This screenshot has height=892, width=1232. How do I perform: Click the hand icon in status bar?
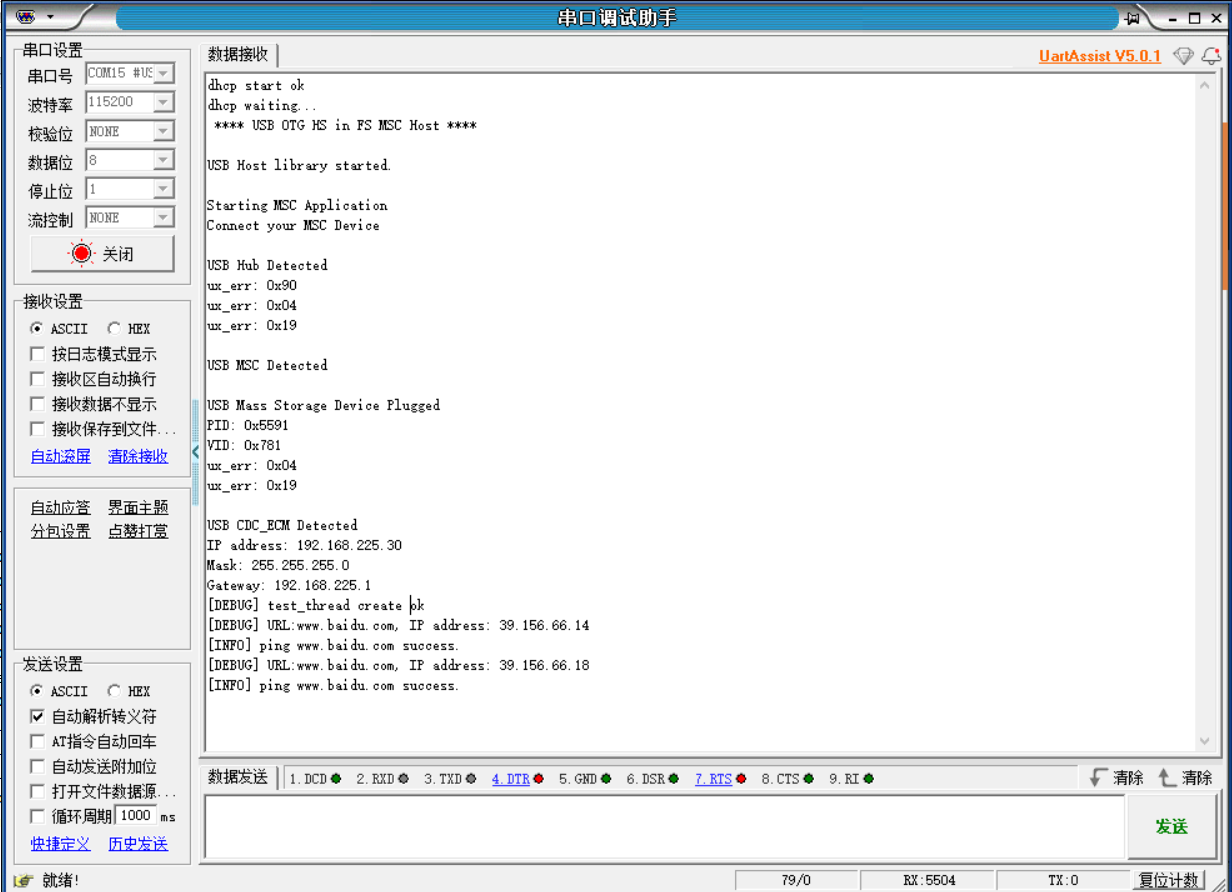click(24, 880)
